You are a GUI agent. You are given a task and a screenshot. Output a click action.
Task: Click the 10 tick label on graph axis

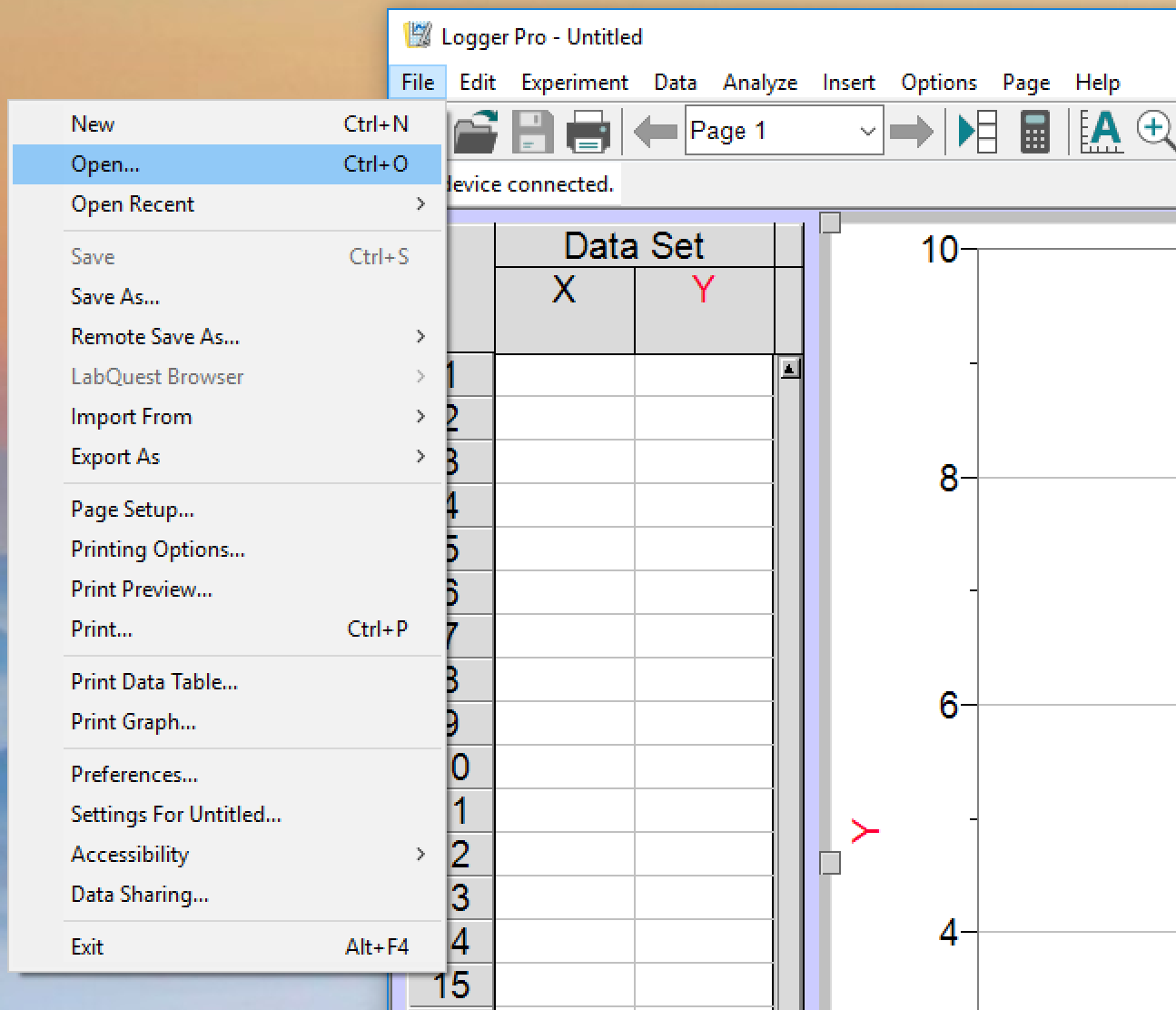939,250
